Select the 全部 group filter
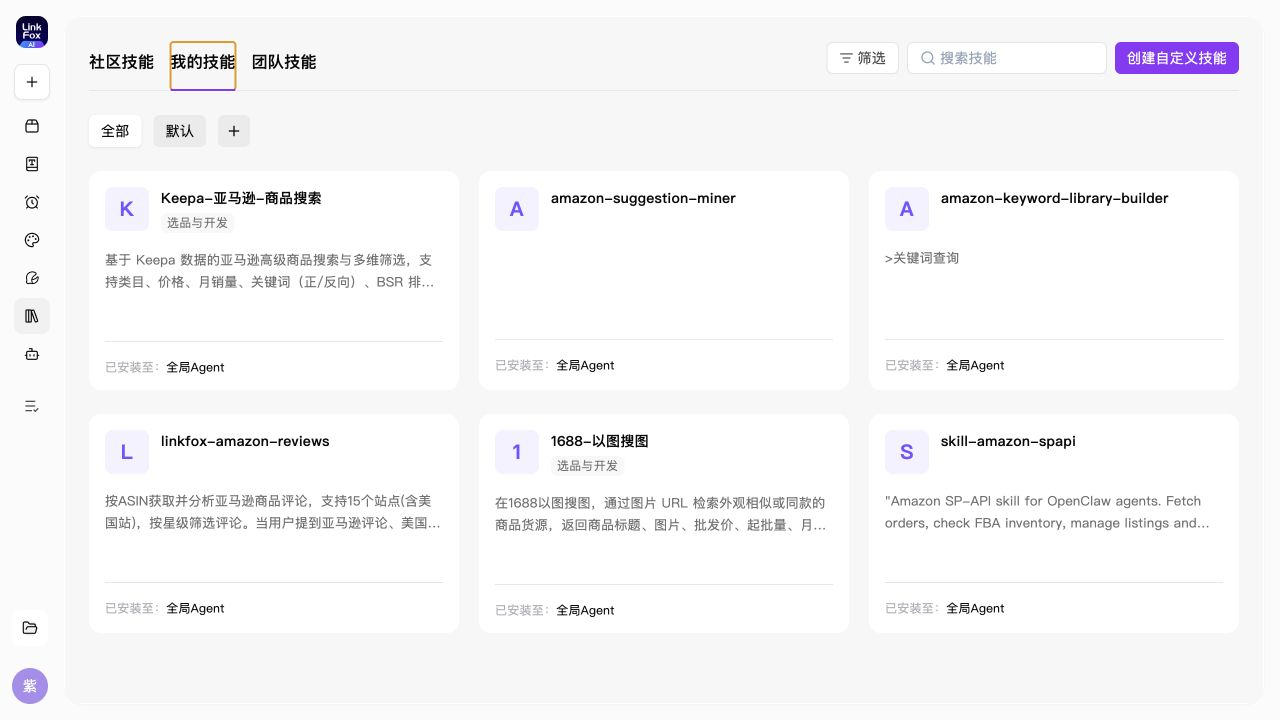This screenshot has width=1280, height=720. point(115,131)
